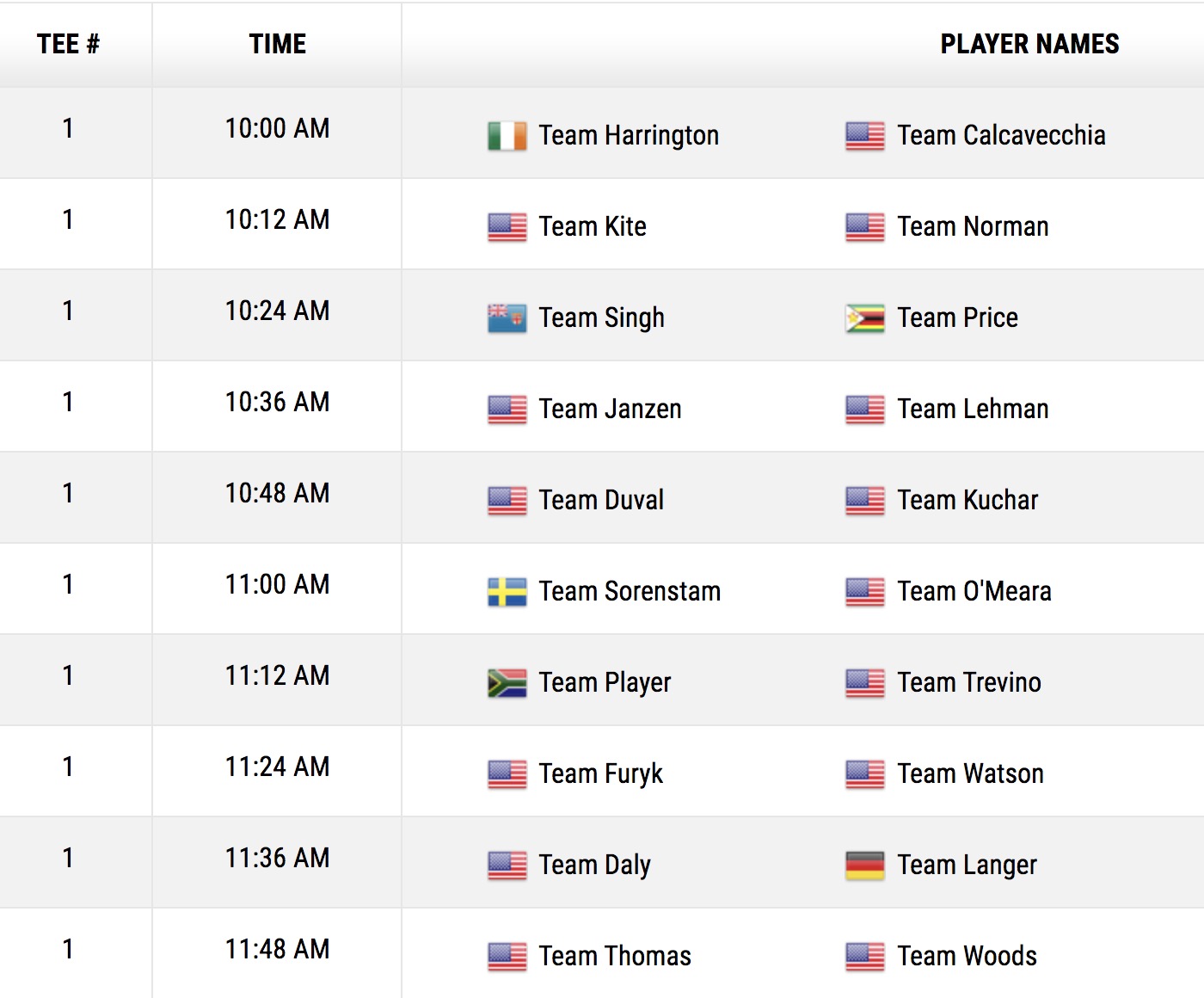Select the TEE # column header
1204x998 pixels.
68,44
